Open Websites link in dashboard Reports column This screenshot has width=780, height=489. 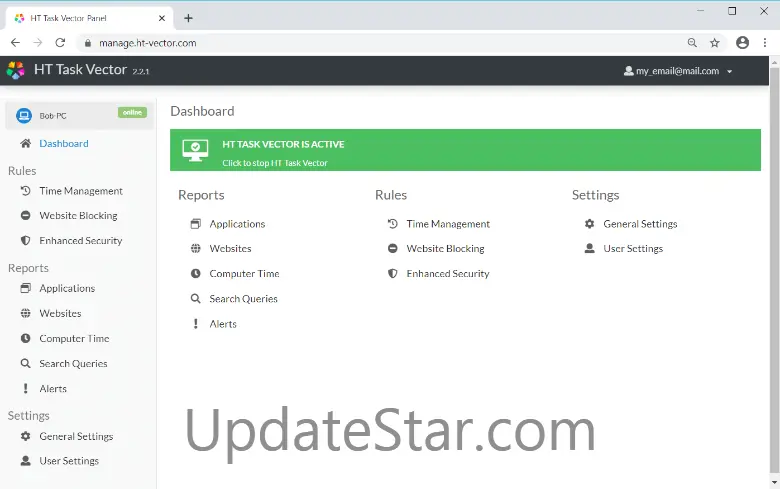click(230, 249)
